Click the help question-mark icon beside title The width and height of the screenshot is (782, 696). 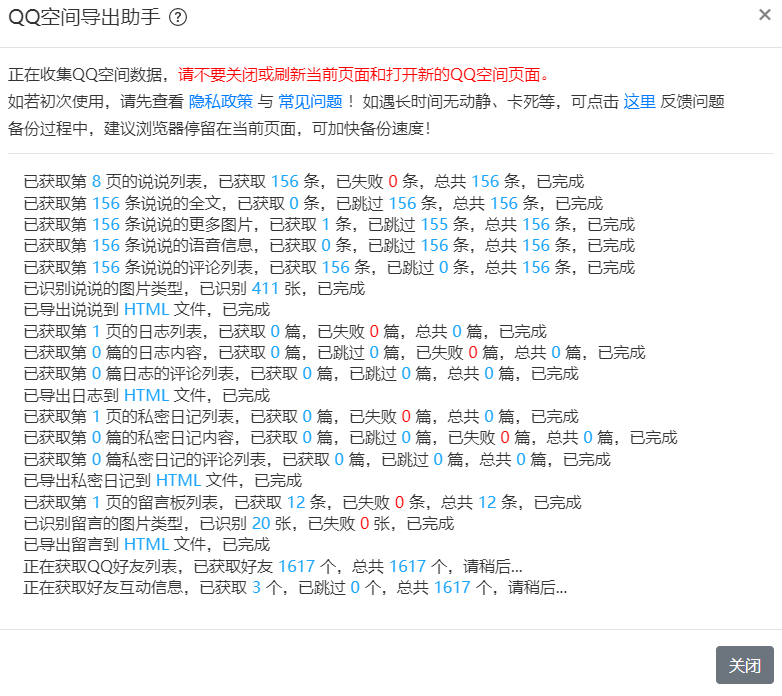[178, 17]
